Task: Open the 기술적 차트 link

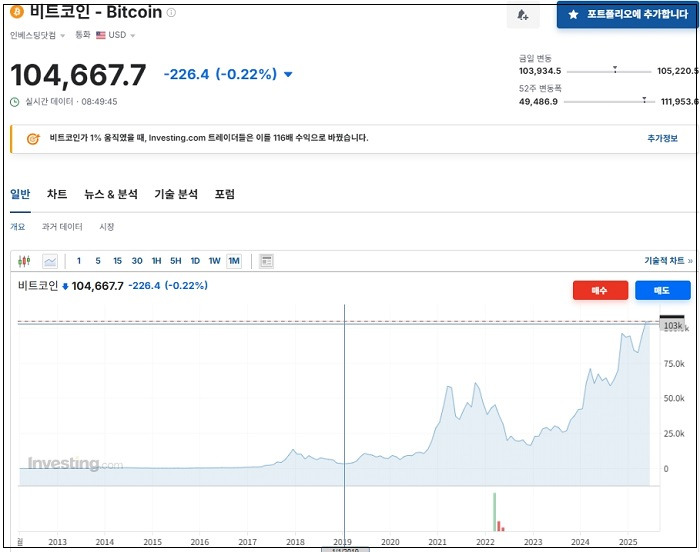Action: [x=668, y=261]
